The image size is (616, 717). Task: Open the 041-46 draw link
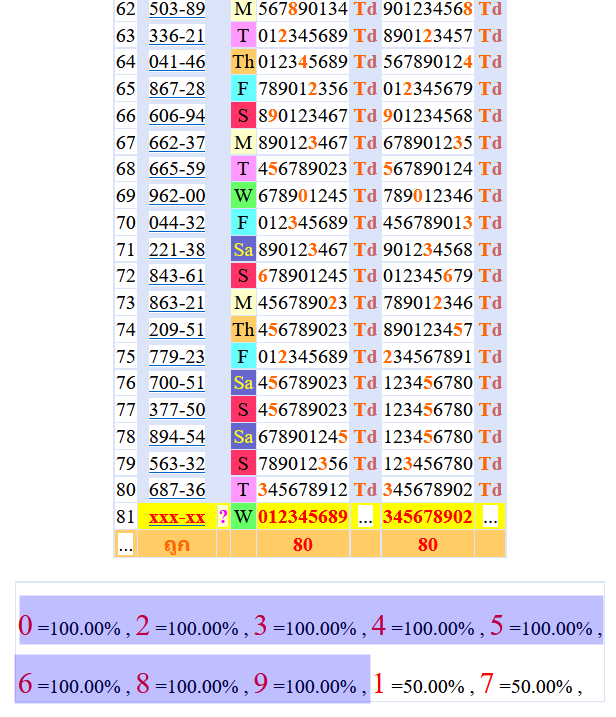click(177, 62)
